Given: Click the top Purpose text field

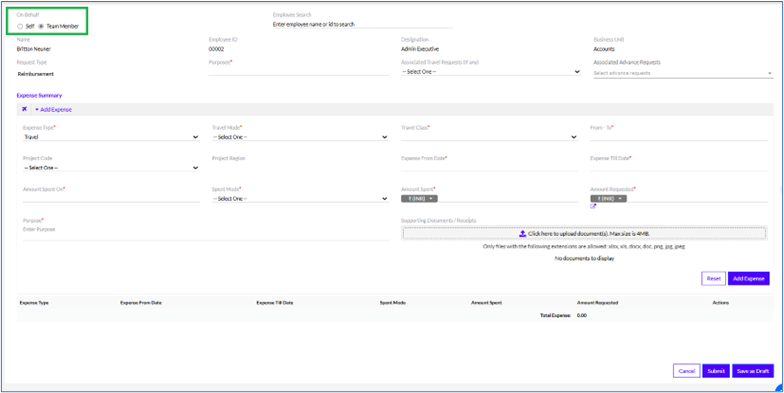Looking at the screenshot, I should click(x=298, y=72).
